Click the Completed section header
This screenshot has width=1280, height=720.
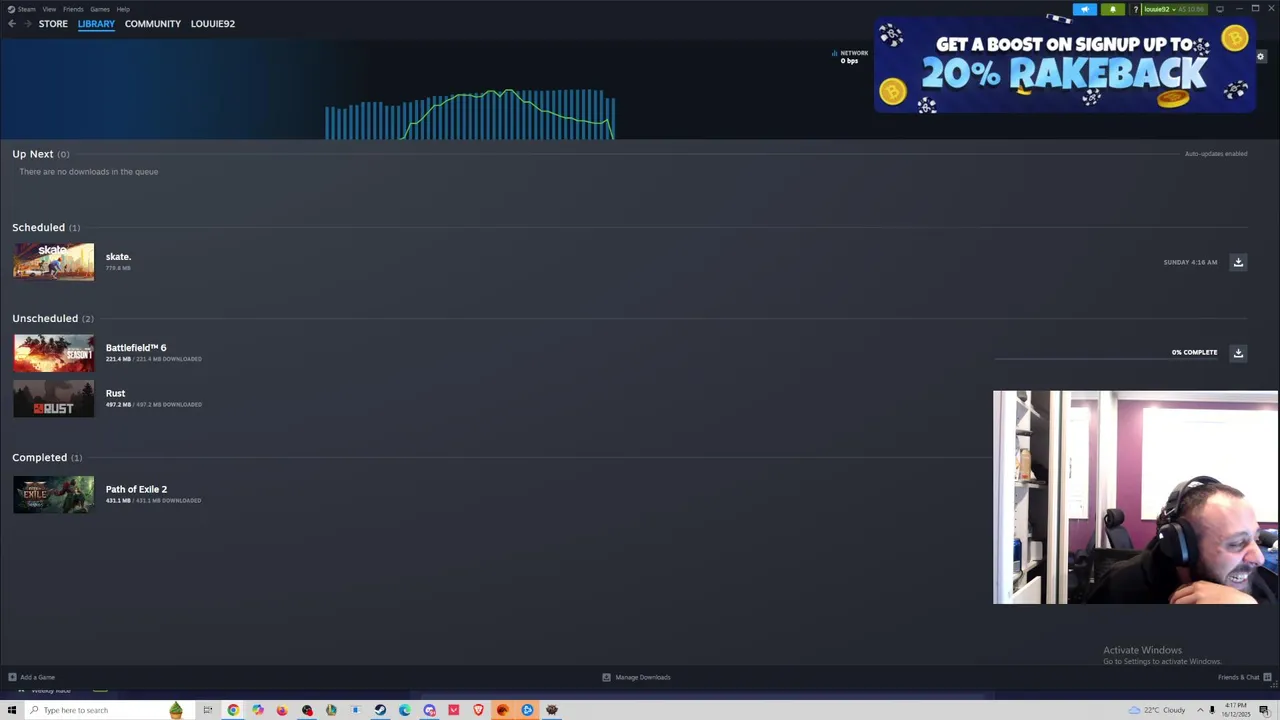pyautogui.click(x=47, y=458)
